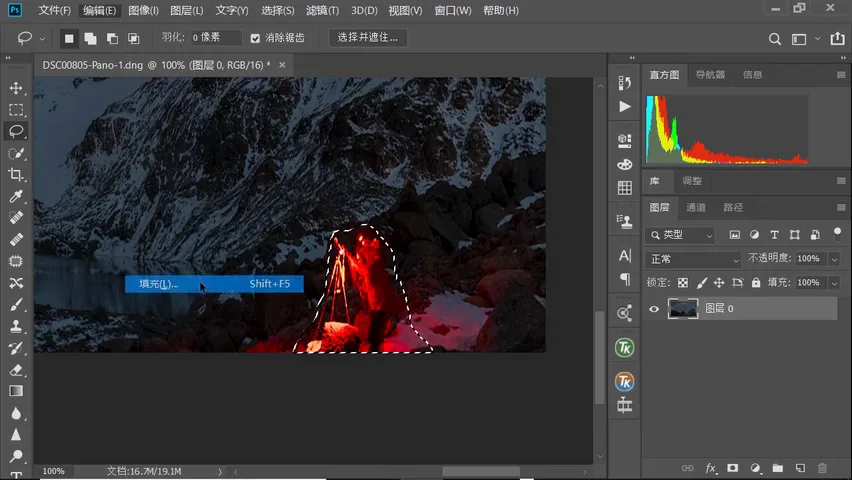Switch to the 导航器 tab
The height and width of the screenshot is (480, 852).
(710, 75)
